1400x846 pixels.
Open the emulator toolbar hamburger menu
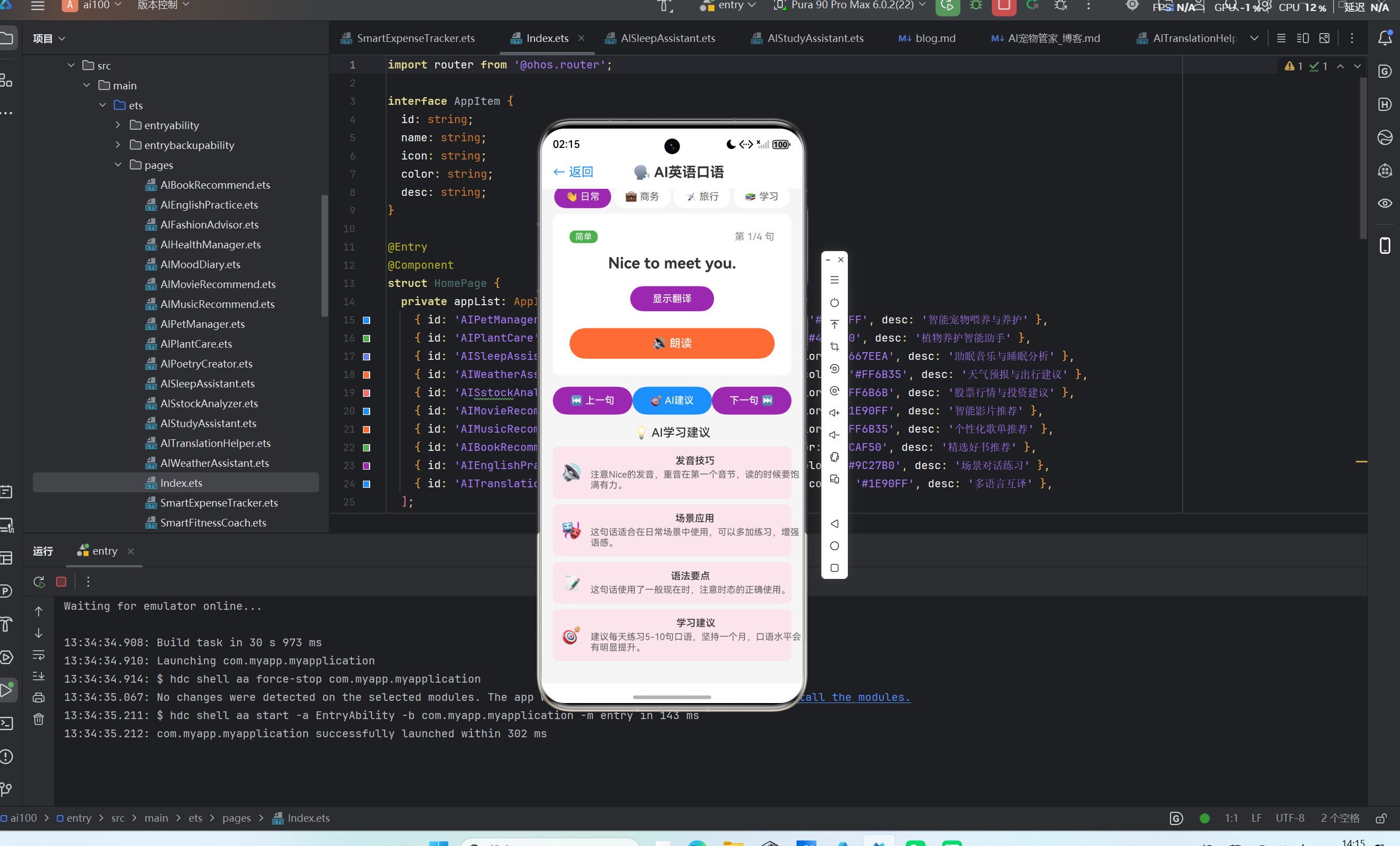[x=834, y=280]
